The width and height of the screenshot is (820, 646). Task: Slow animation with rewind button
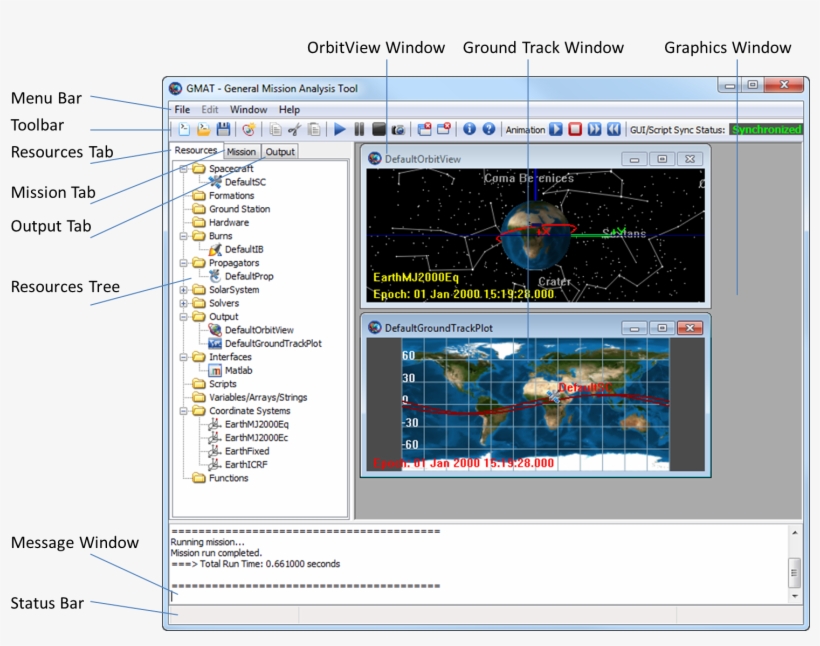click(613, 129)
